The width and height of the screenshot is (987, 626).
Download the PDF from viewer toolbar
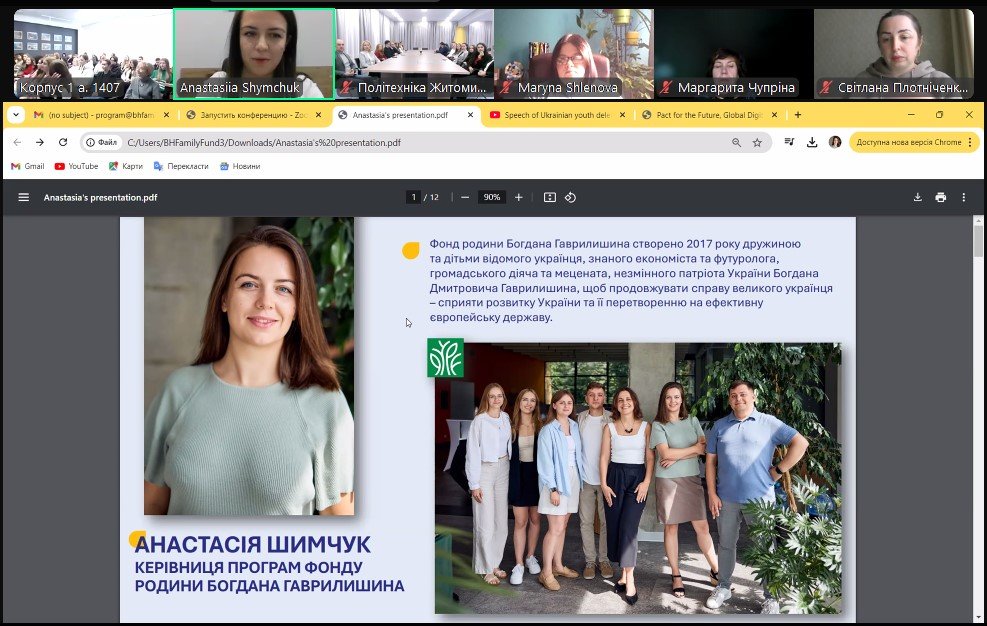click(x=918, y=197)
